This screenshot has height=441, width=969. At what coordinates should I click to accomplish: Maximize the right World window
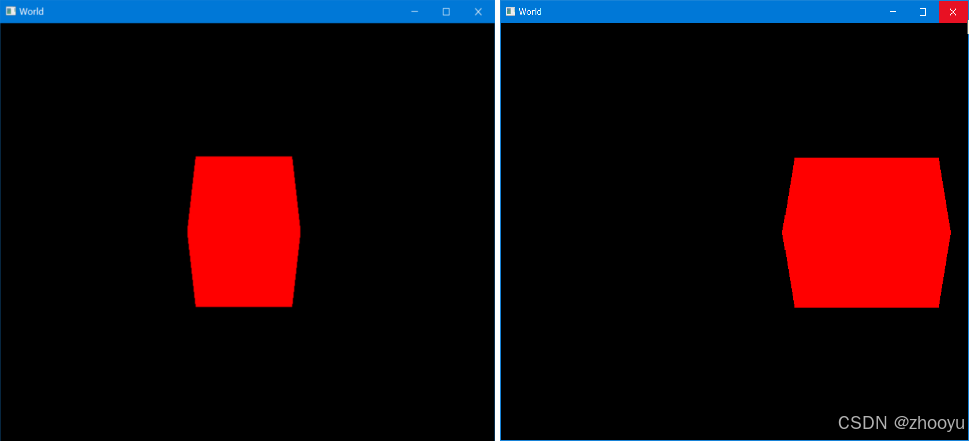point(923,12)
